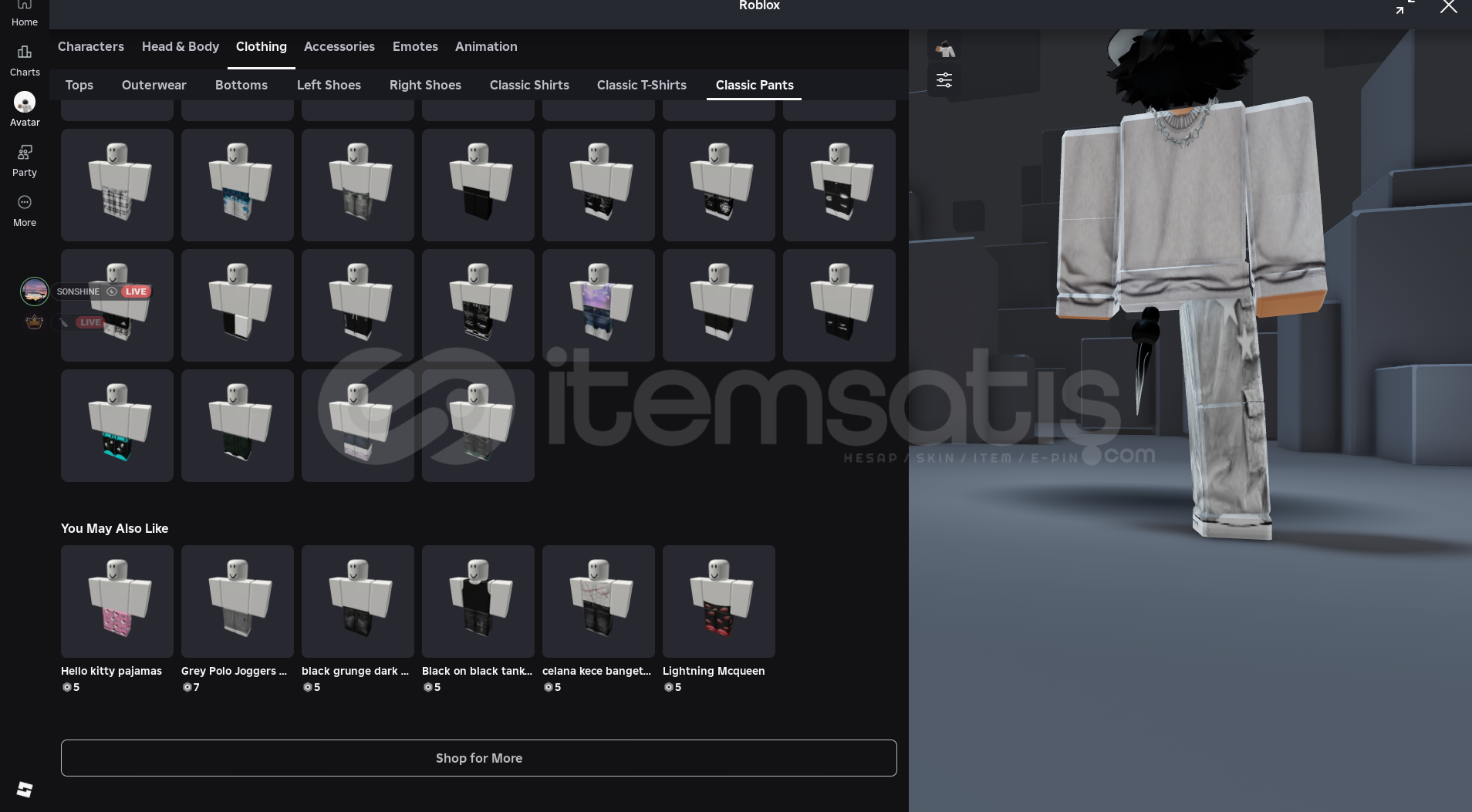The height and width of the screenshot is (812, 1472).
Task: Open the Animation tab
Action: click(x=486, y=46)
